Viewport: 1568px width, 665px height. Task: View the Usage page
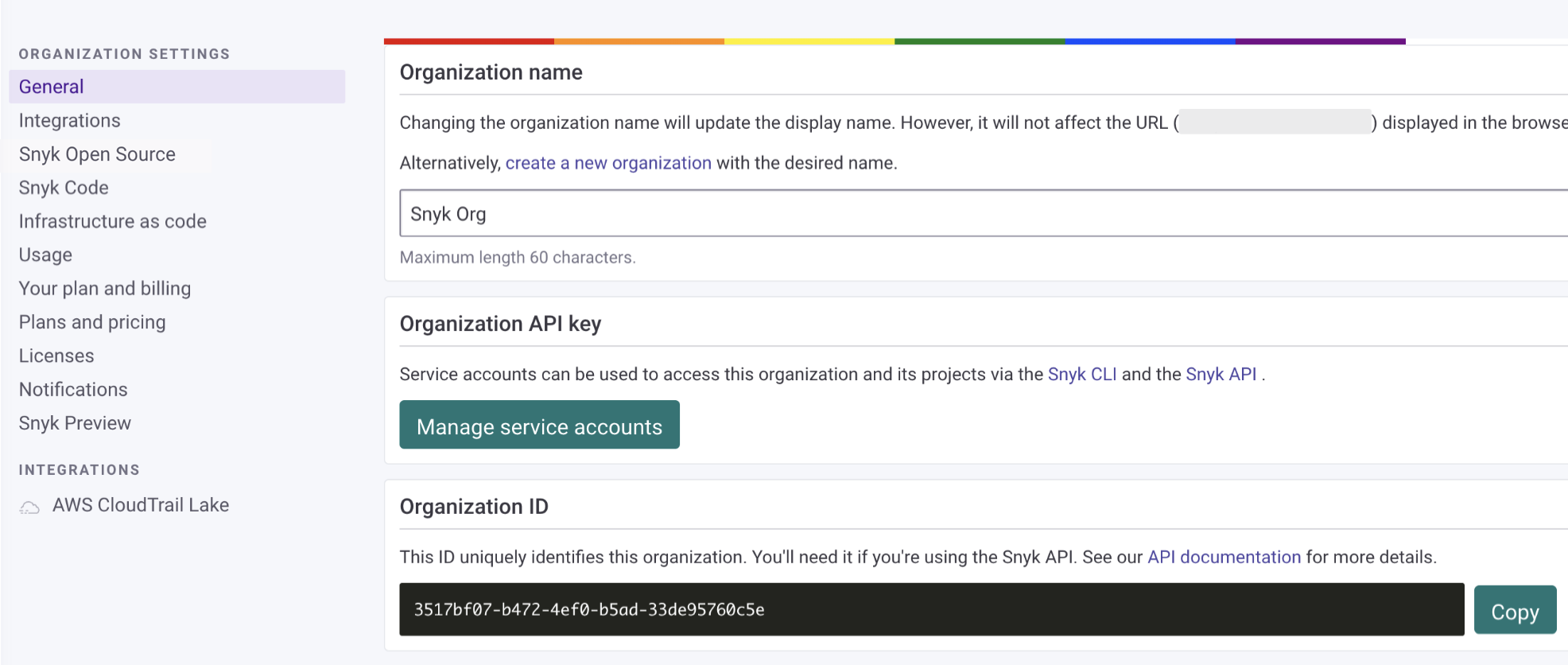click(x=45, y=255)
